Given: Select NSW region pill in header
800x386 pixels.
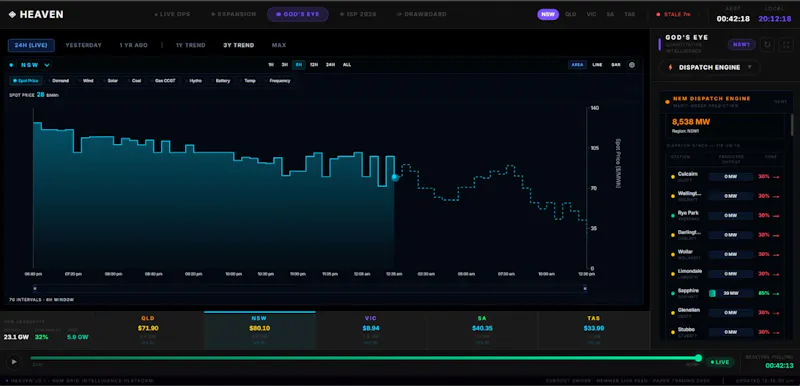Looking at the screenshot, I should 548,14.
